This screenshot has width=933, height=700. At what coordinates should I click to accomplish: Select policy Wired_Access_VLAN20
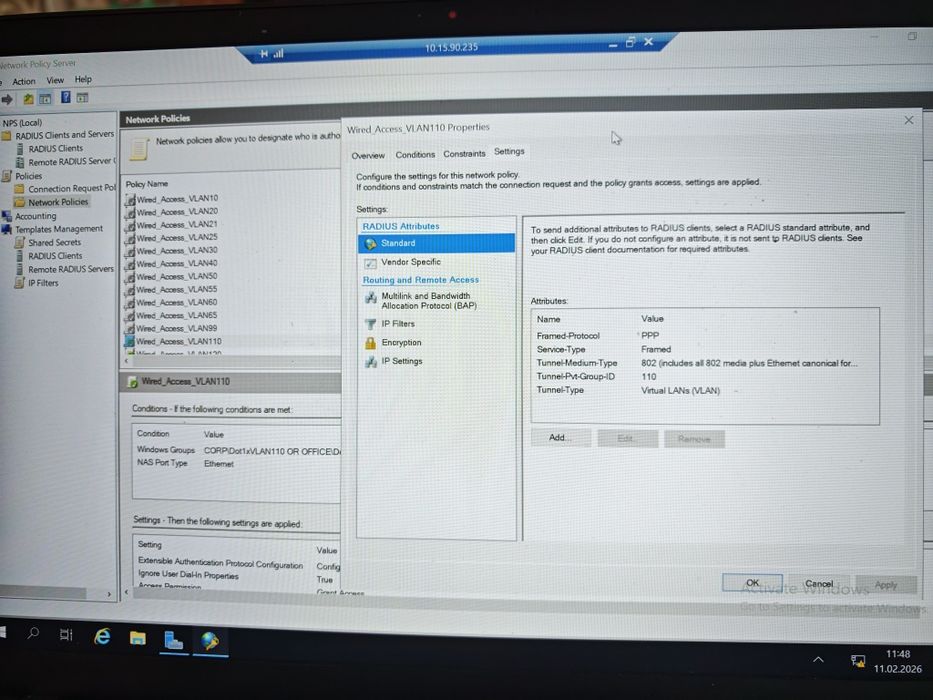tap(177, 212)
